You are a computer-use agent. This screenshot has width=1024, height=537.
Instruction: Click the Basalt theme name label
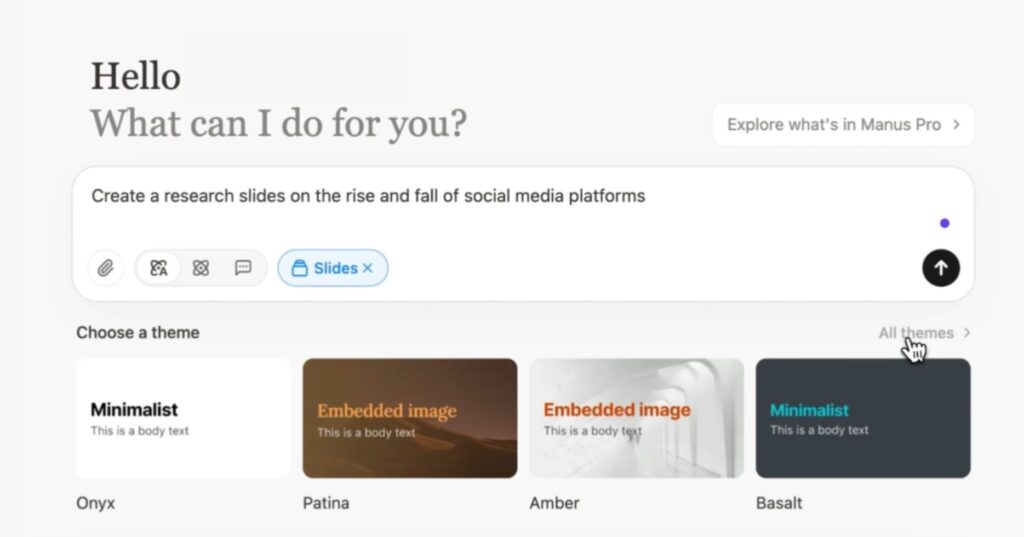(779, 503)
